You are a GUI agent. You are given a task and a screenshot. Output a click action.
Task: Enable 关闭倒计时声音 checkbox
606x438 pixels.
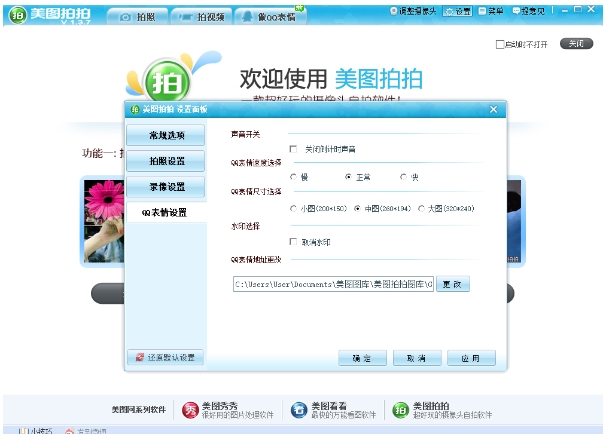[x=293, y=149]
